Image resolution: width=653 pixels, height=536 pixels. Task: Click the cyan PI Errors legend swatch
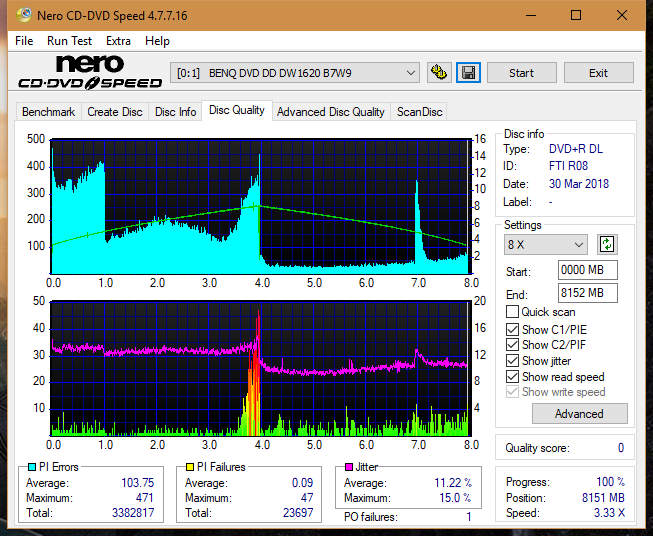(32, 467)
